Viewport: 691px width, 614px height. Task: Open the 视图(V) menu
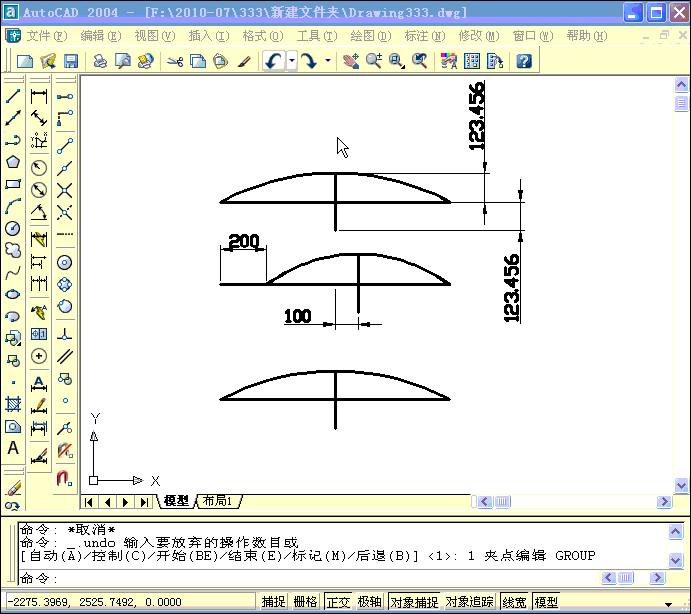(x=155, y=36)
